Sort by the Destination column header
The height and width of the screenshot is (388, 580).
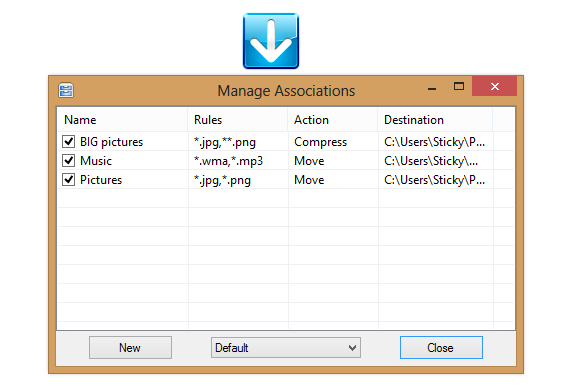pos(435,120)
